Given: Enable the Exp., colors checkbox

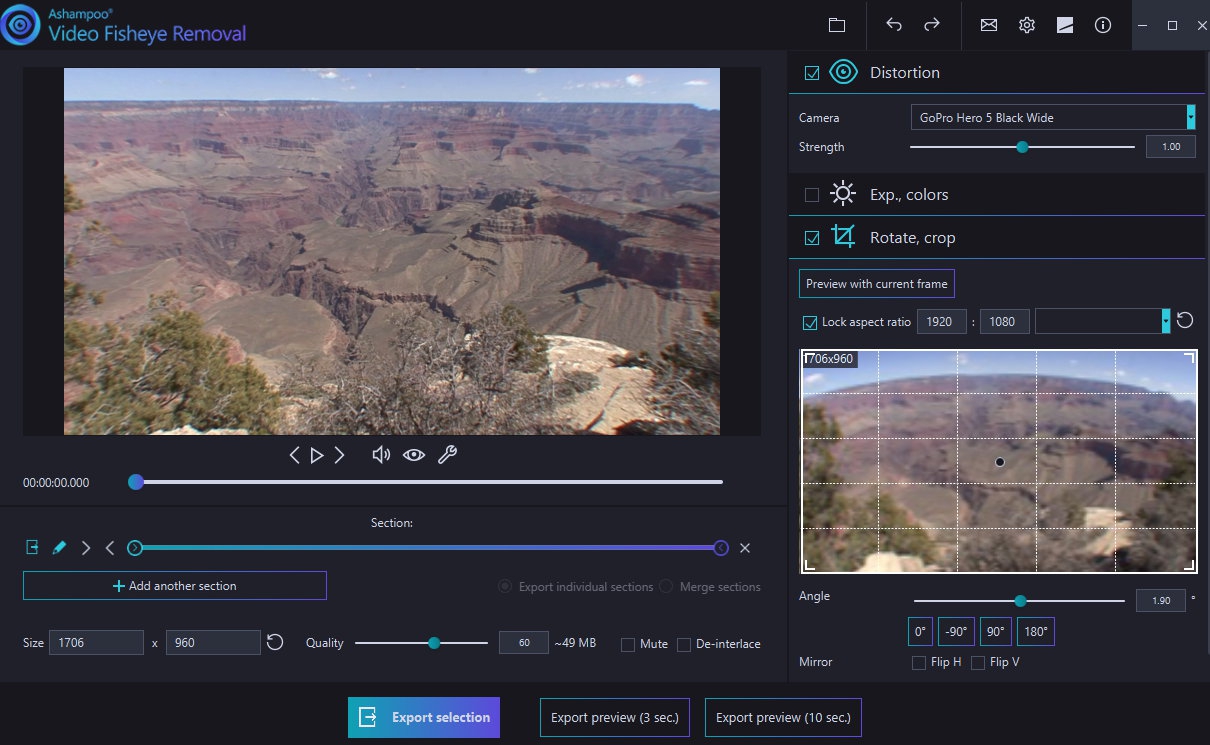Looking at the screenshot, I should (x=812, y=195).
